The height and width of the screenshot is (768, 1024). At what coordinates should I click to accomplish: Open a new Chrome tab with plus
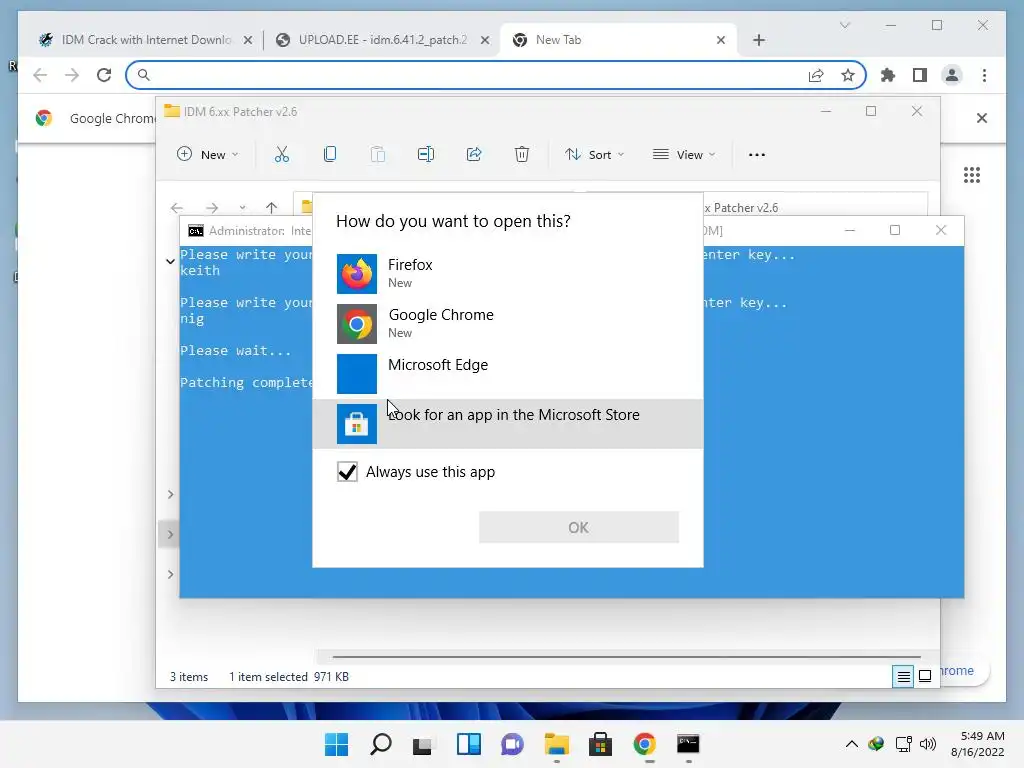(x=759, y=40)
